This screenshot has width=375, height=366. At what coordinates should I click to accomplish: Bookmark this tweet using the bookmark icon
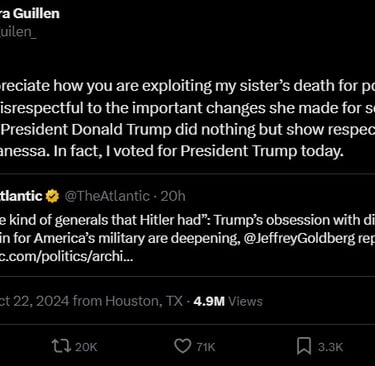coord(304,346)
